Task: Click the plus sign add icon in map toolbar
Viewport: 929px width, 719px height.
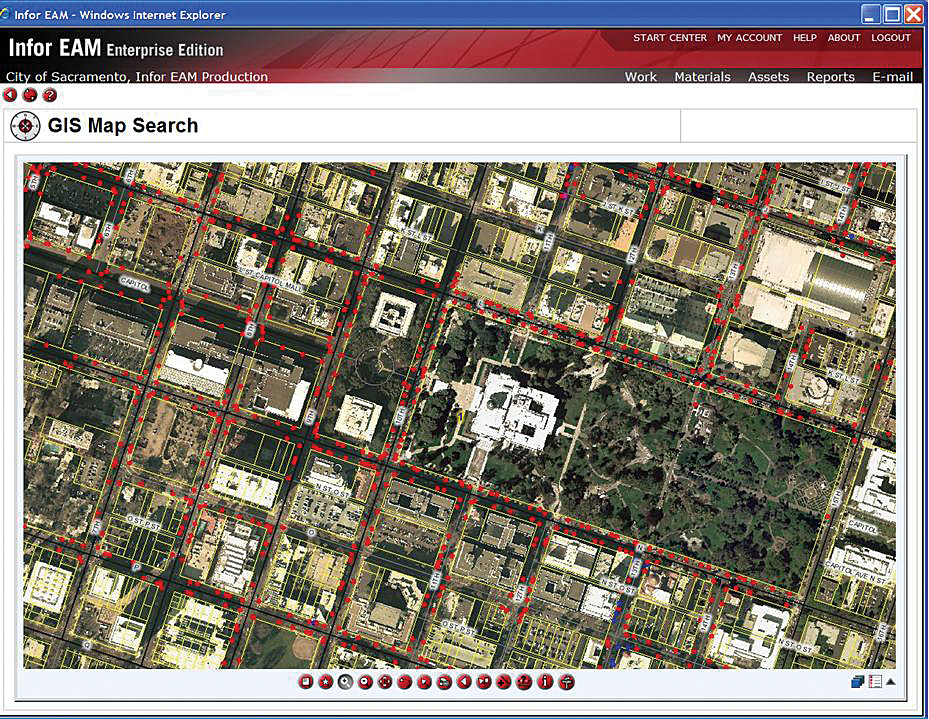Action: click(504, 682)
